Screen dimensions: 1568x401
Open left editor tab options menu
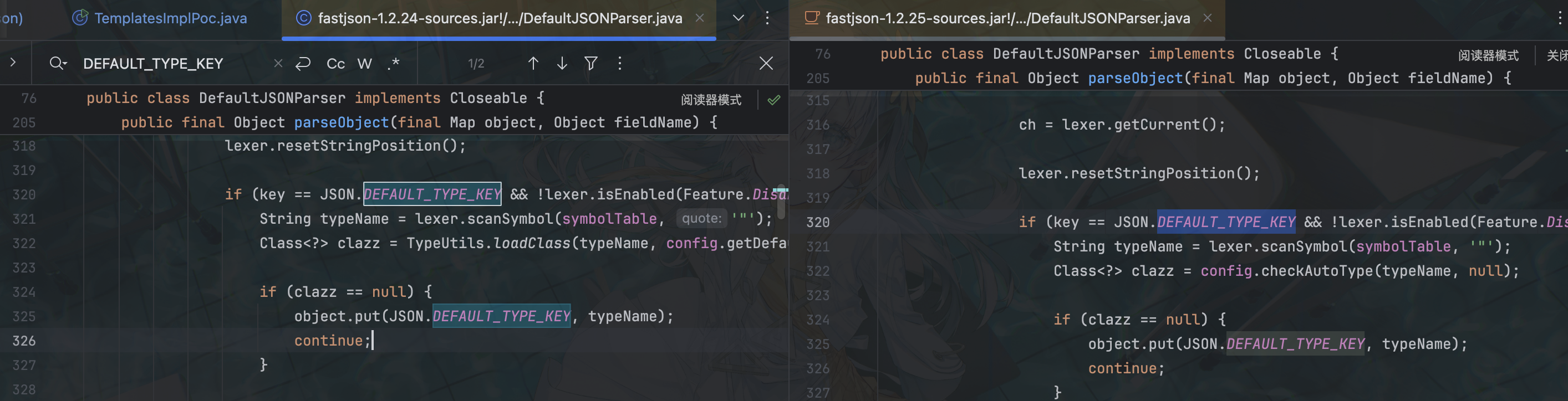(767, 18)
